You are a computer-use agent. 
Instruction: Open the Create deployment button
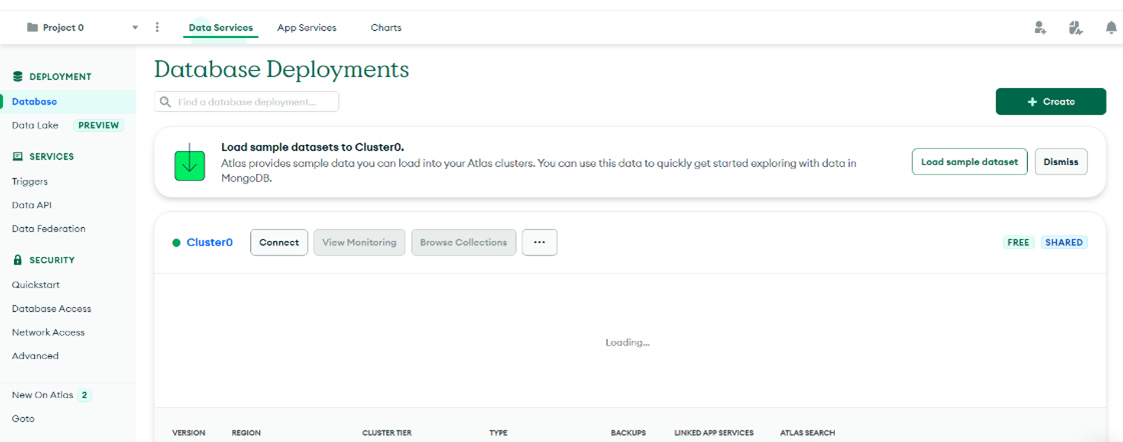click(x=1050, y=102)
